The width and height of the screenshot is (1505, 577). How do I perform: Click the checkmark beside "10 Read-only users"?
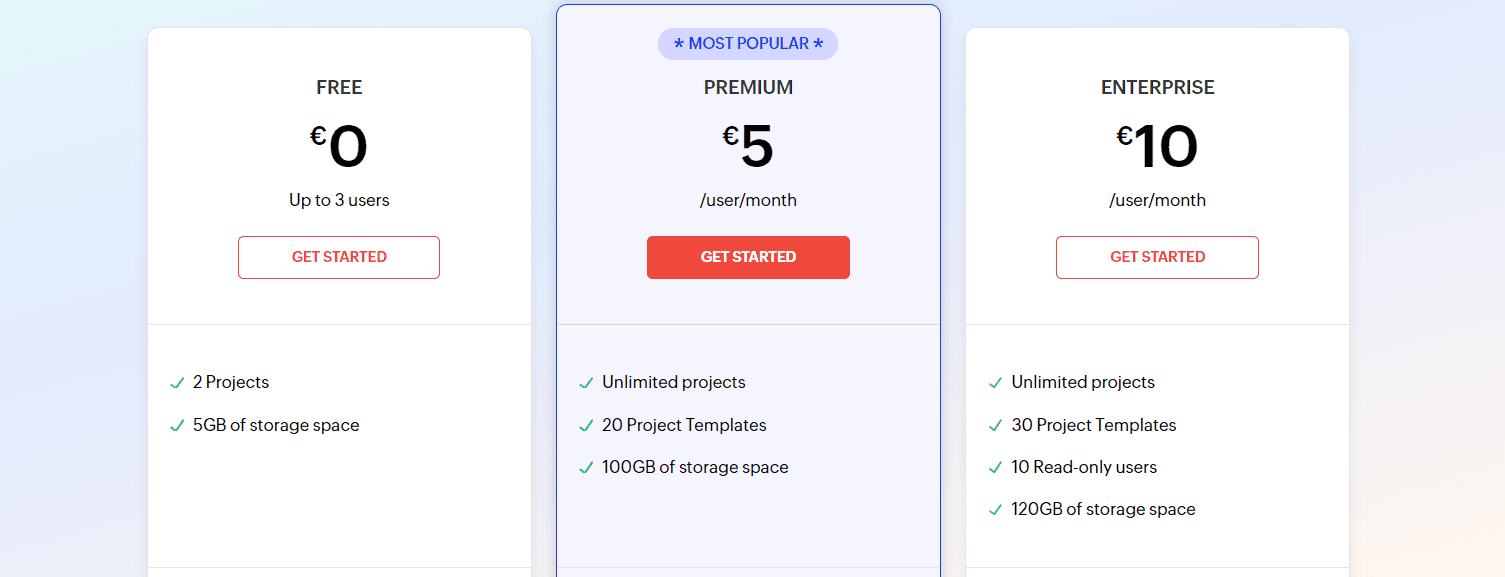click(x=994, y=467)
